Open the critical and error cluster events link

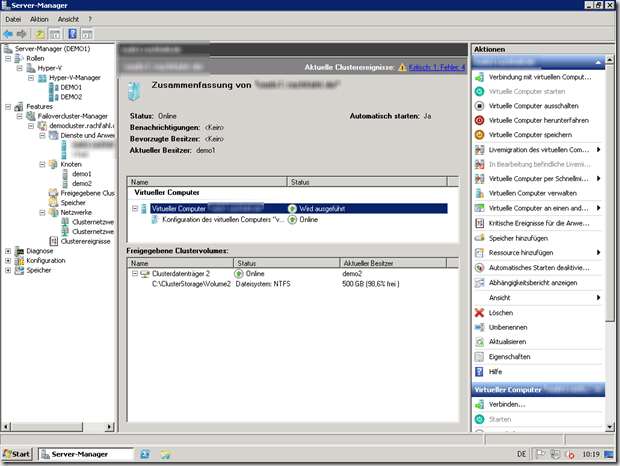point(437,67)
